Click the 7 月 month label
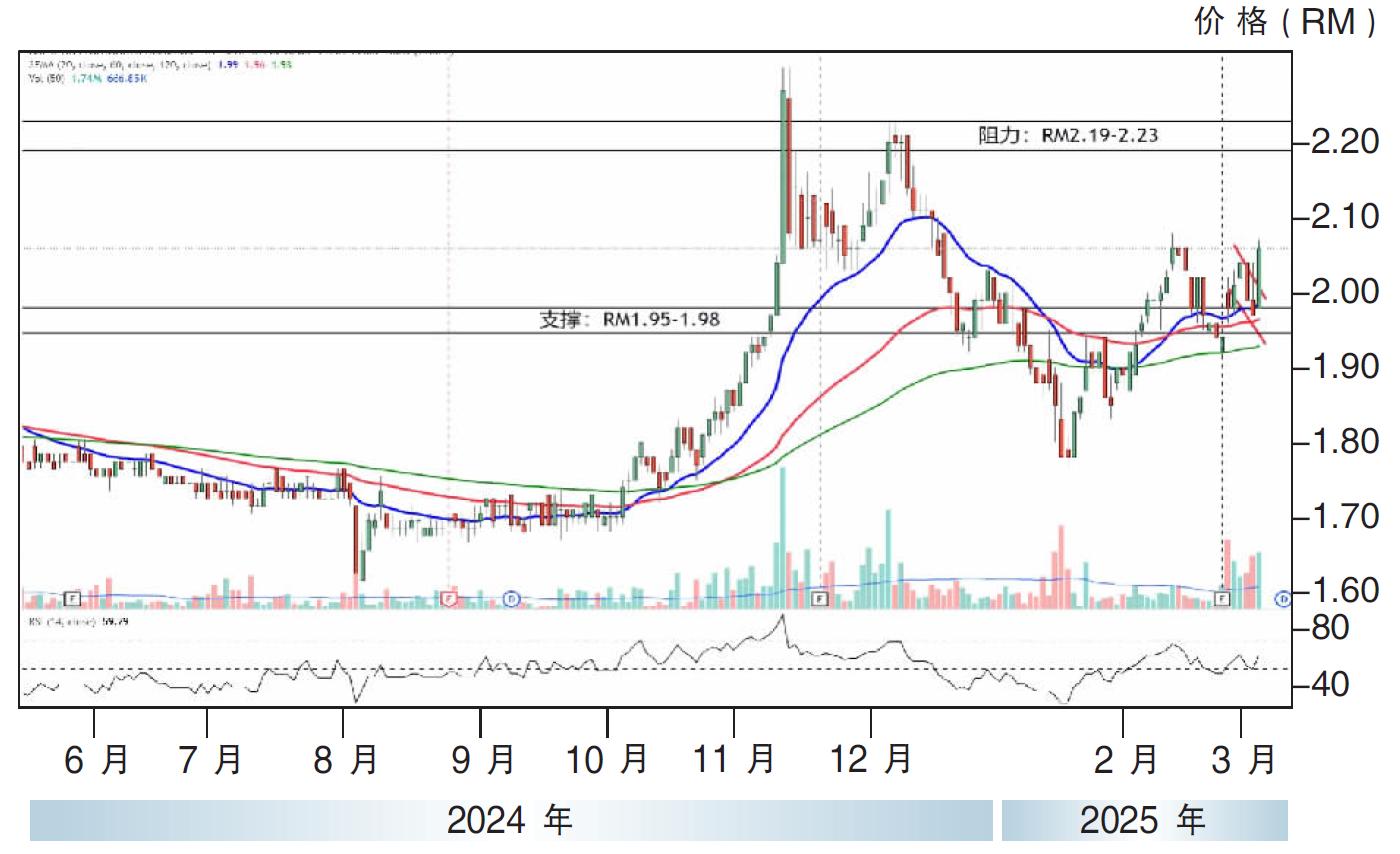The width and height of the screenshot is (1400, 854). [210, 761]
